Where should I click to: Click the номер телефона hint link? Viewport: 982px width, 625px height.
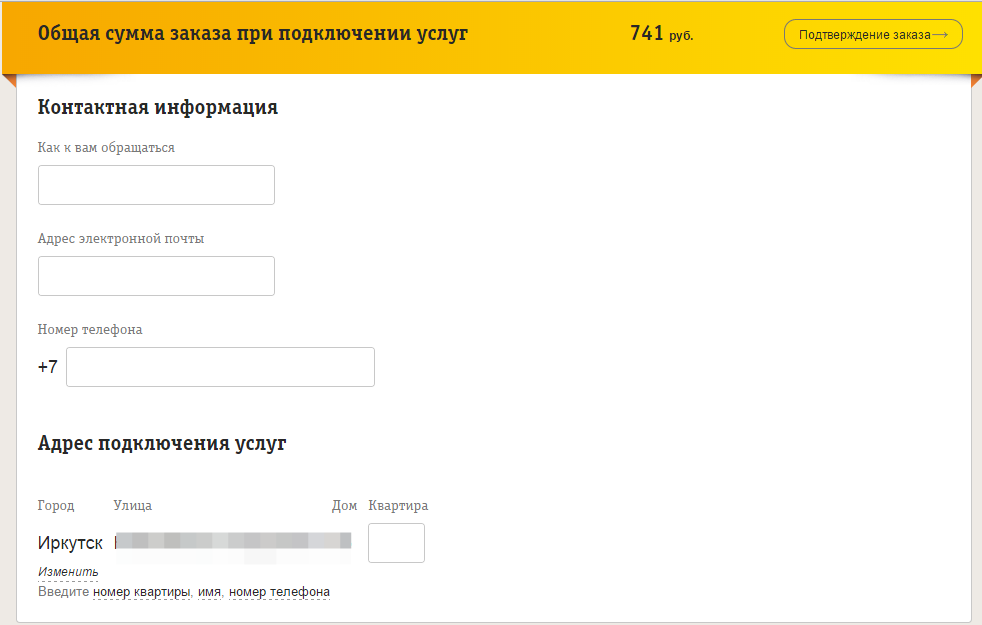[x=279, y=592]
